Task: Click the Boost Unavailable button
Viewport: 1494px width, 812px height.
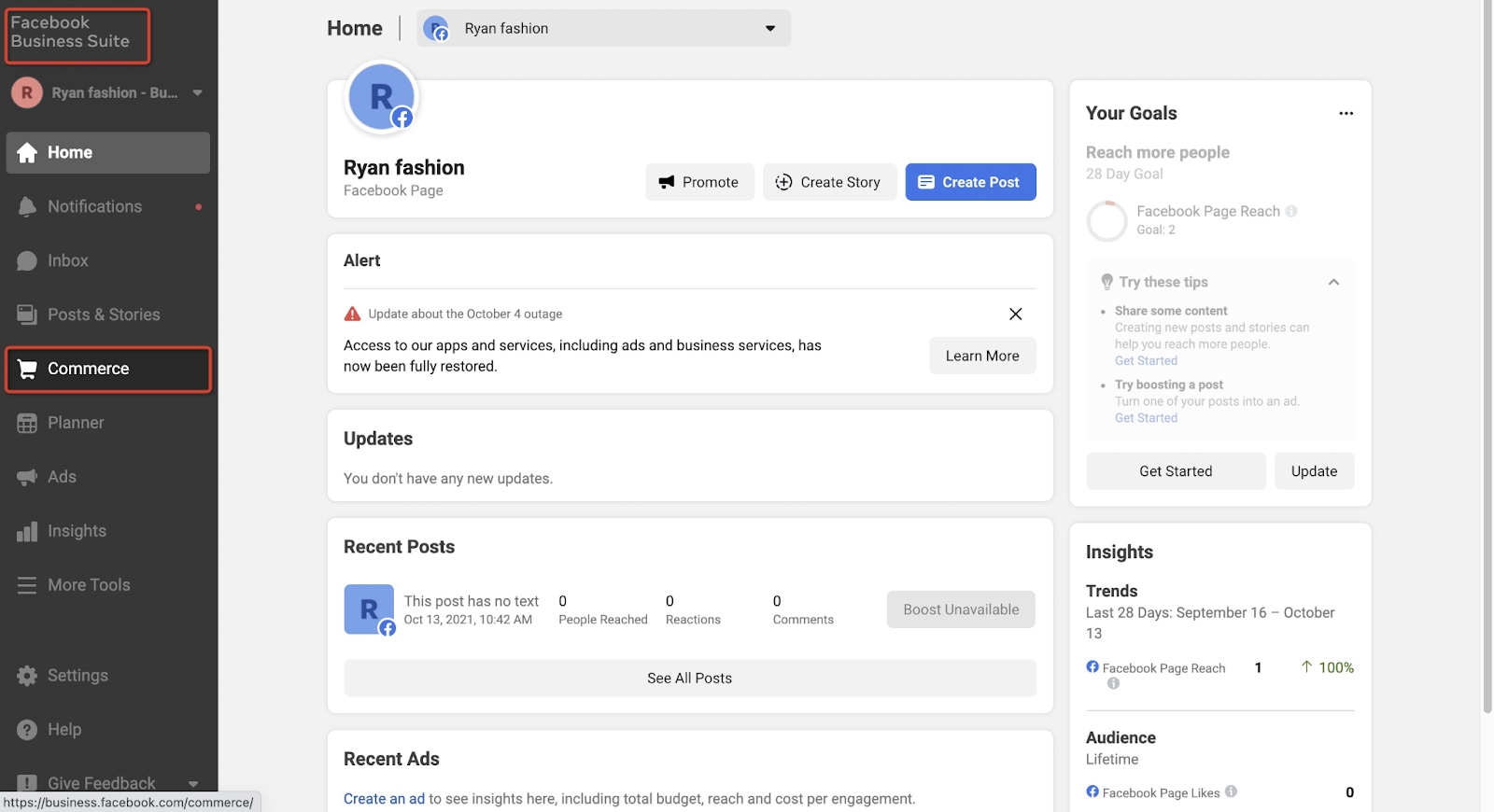Action: pyautogui.click(x=961, y=609)
